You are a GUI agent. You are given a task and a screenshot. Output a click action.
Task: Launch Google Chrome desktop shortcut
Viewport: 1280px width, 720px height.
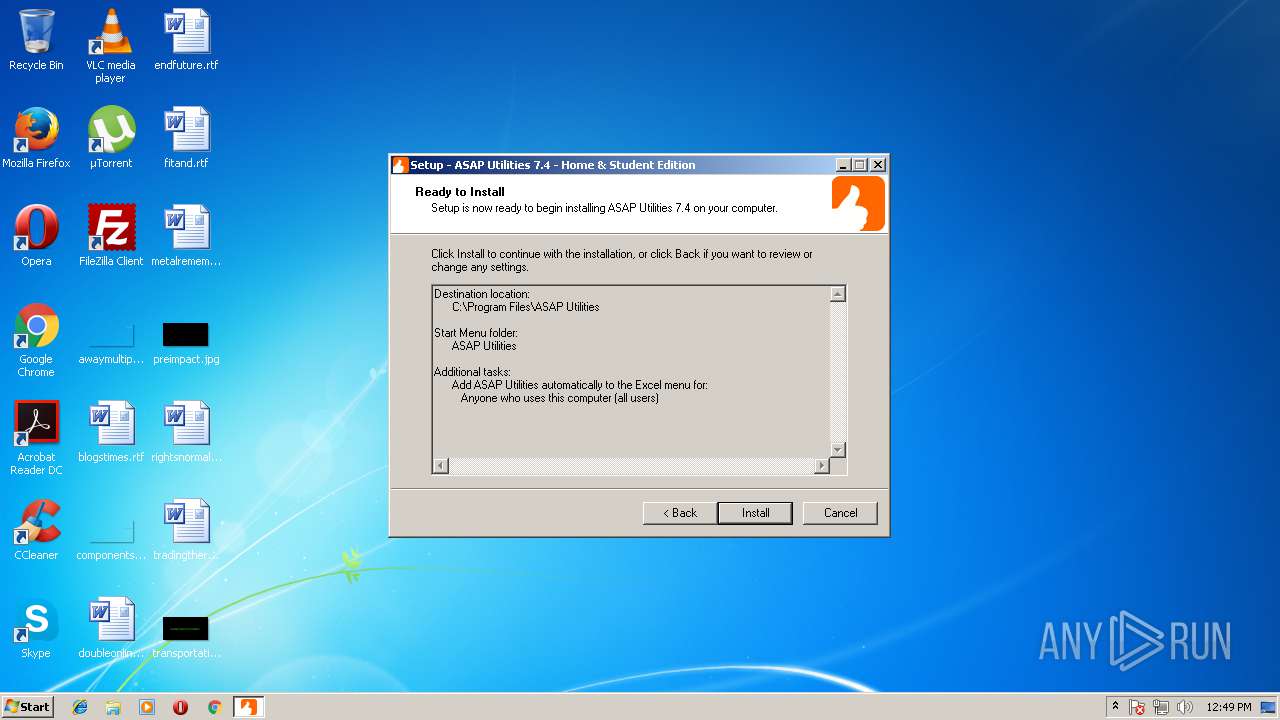[x=36, y=340]
